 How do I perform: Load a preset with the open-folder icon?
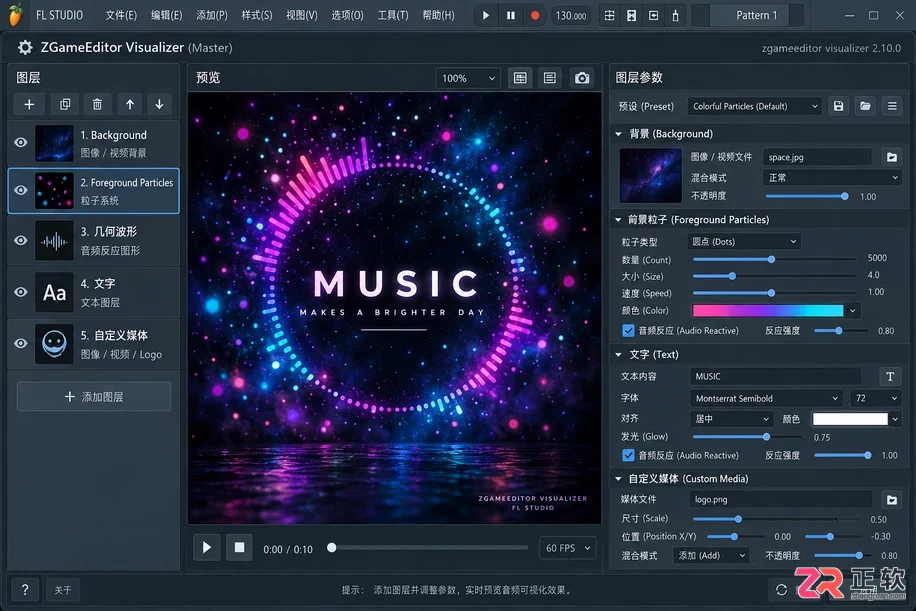(865, 106)
